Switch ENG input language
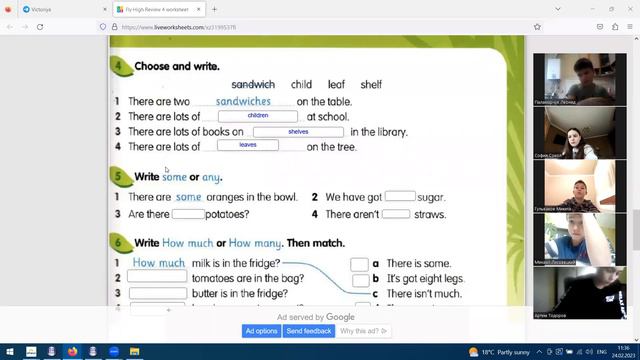 tap(602, 352)
